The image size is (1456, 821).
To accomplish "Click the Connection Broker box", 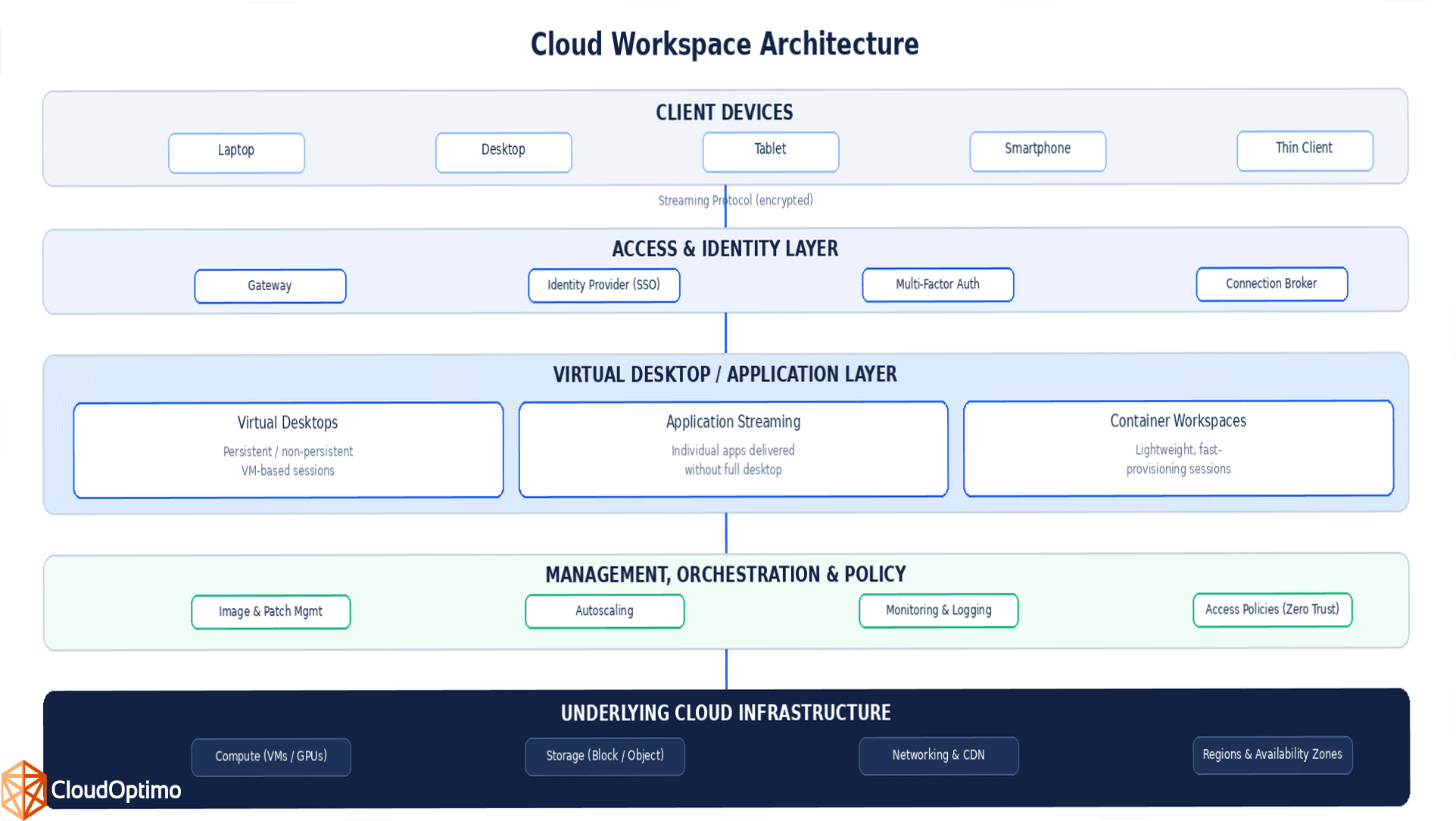I will click(x=1272, y=284).
